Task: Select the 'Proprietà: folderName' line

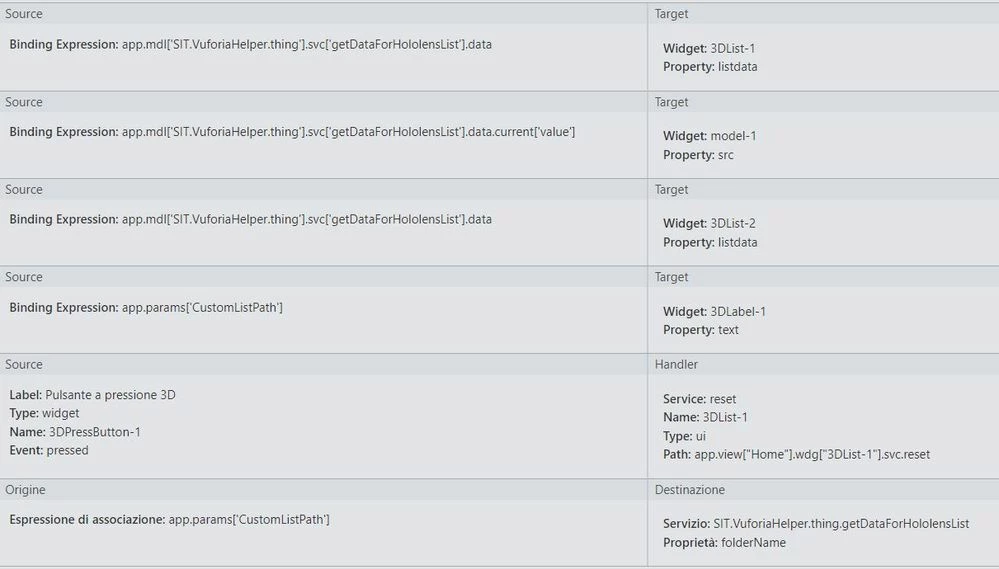Action: 724,543
